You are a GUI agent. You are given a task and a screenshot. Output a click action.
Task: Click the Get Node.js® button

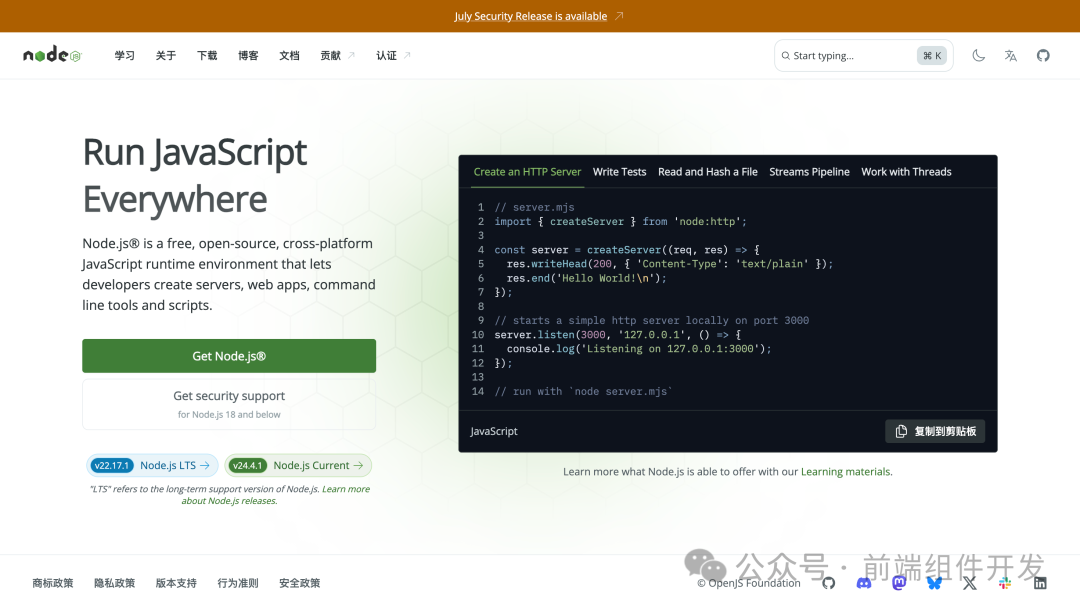click(x=229, y=356)
